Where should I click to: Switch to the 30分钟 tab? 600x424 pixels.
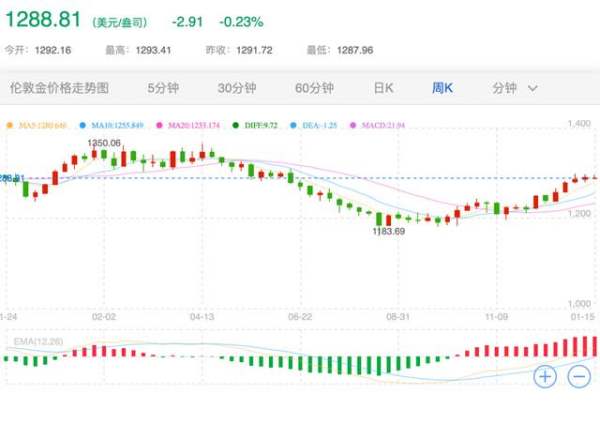coord(237,88)
